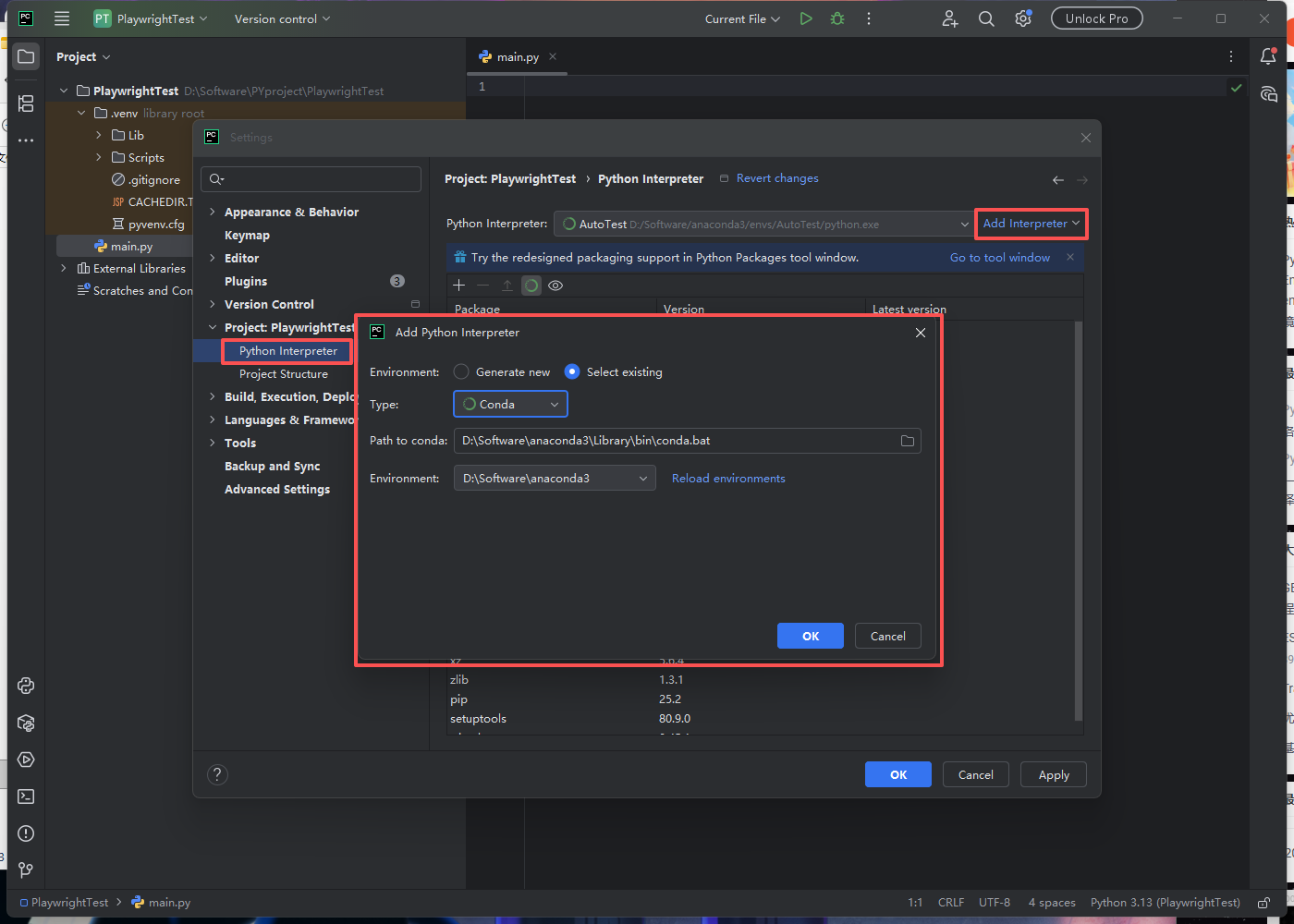Click the package list vertical scrollbar

tap(1078, 520)
